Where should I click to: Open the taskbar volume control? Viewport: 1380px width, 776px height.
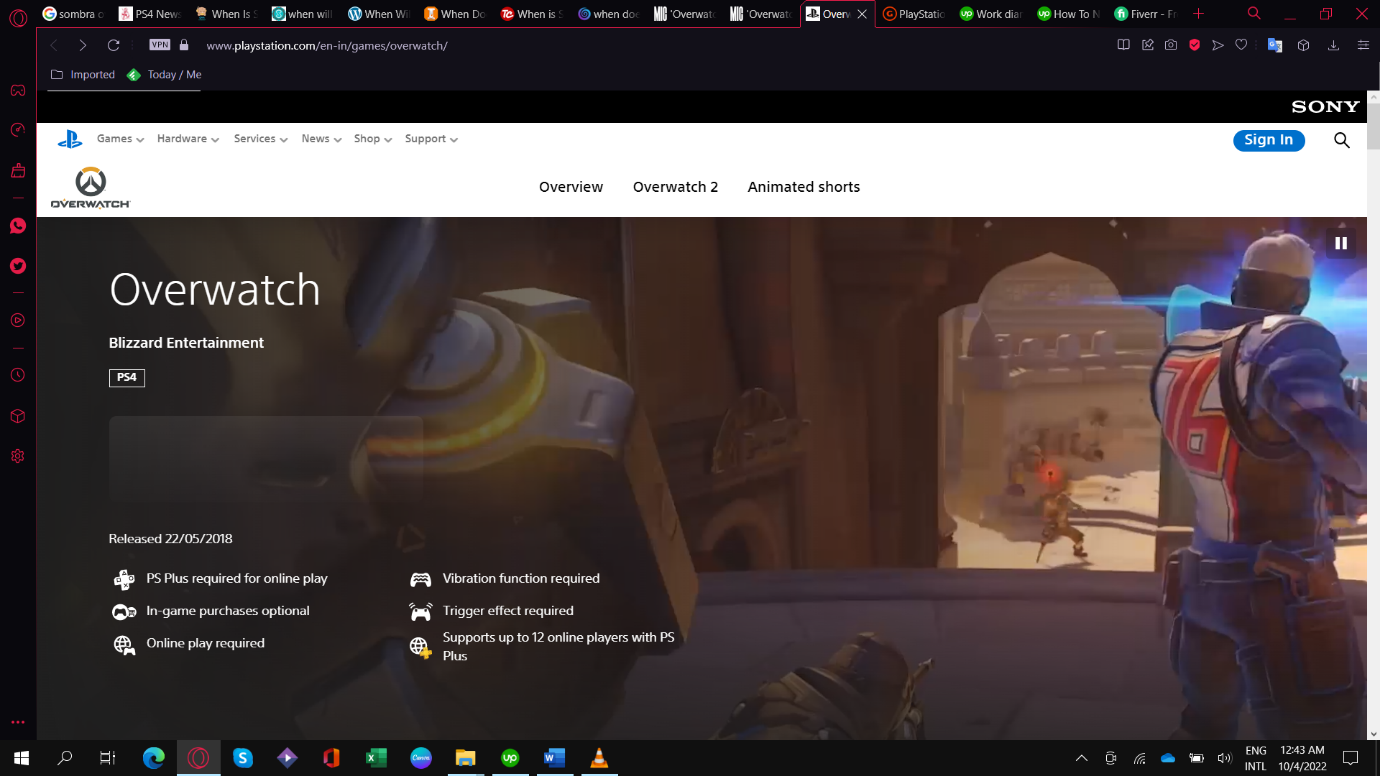tap(1225, 758)
